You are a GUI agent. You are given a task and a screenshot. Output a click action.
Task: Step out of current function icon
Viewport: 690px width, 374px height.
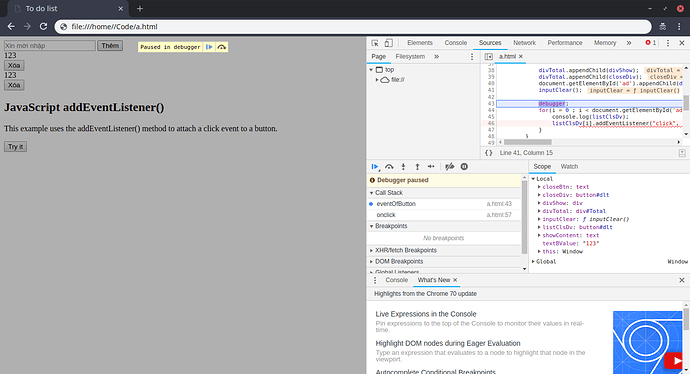[417, 167]
